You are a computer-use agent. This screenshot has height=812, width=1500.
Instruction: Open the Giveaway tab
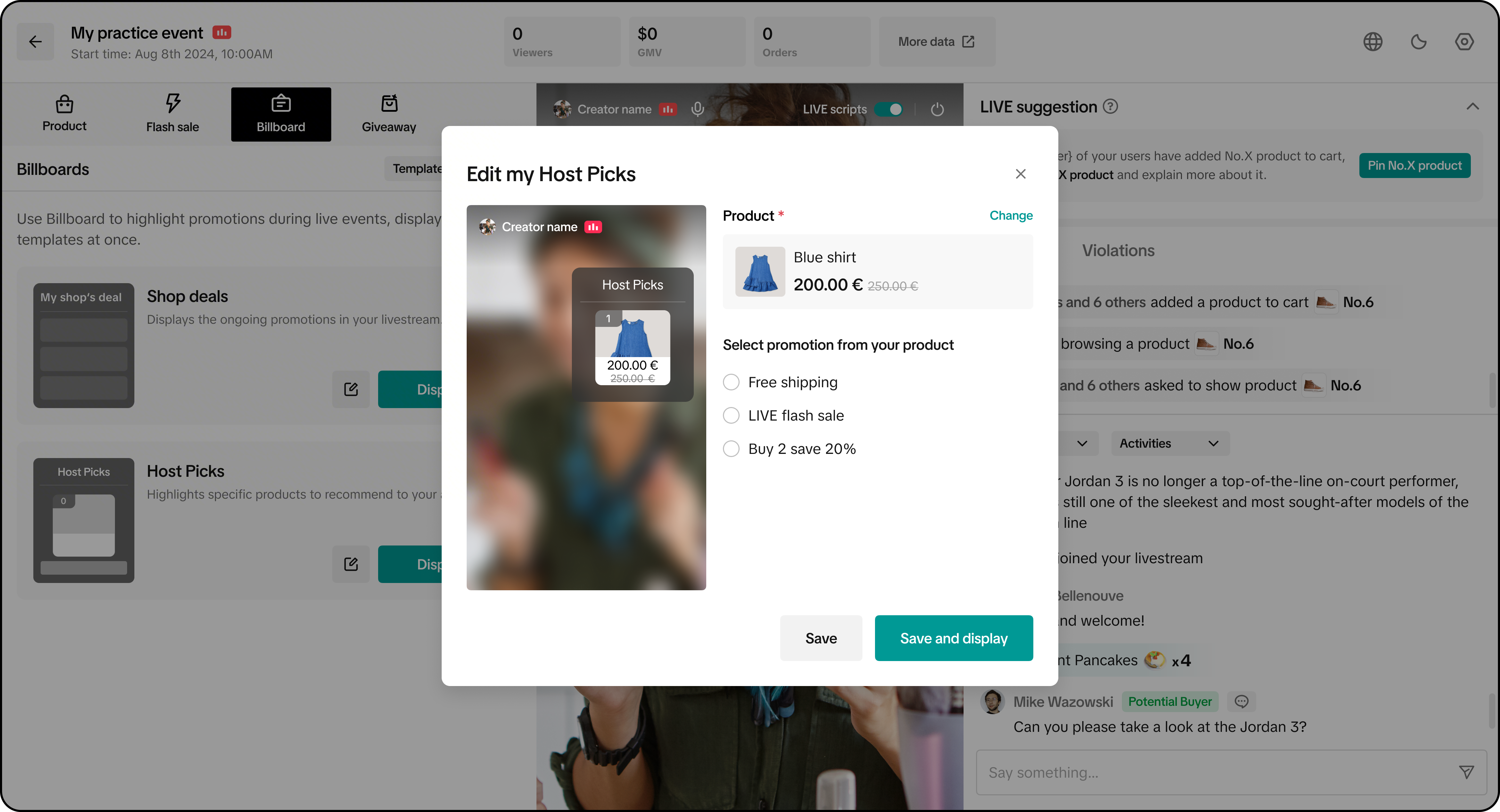click(x=389, y=114)
